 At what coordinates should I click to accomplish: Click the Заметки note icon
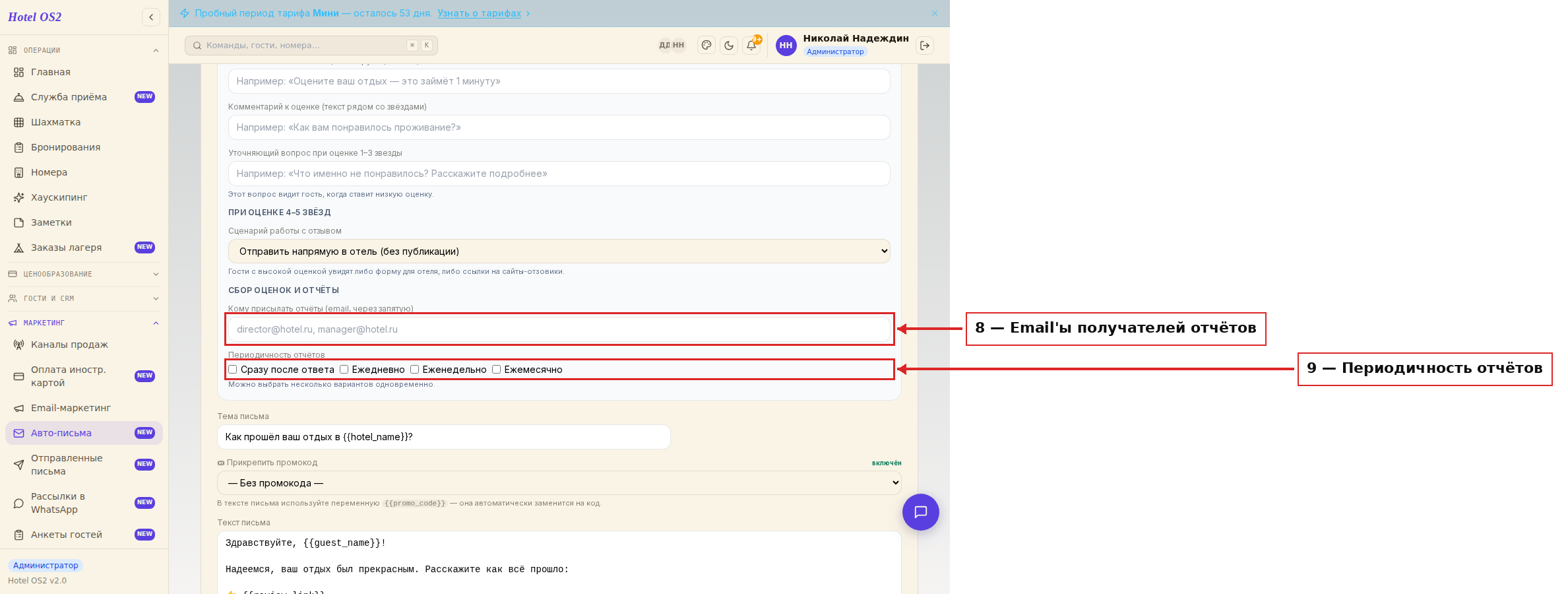coord(18,222)
